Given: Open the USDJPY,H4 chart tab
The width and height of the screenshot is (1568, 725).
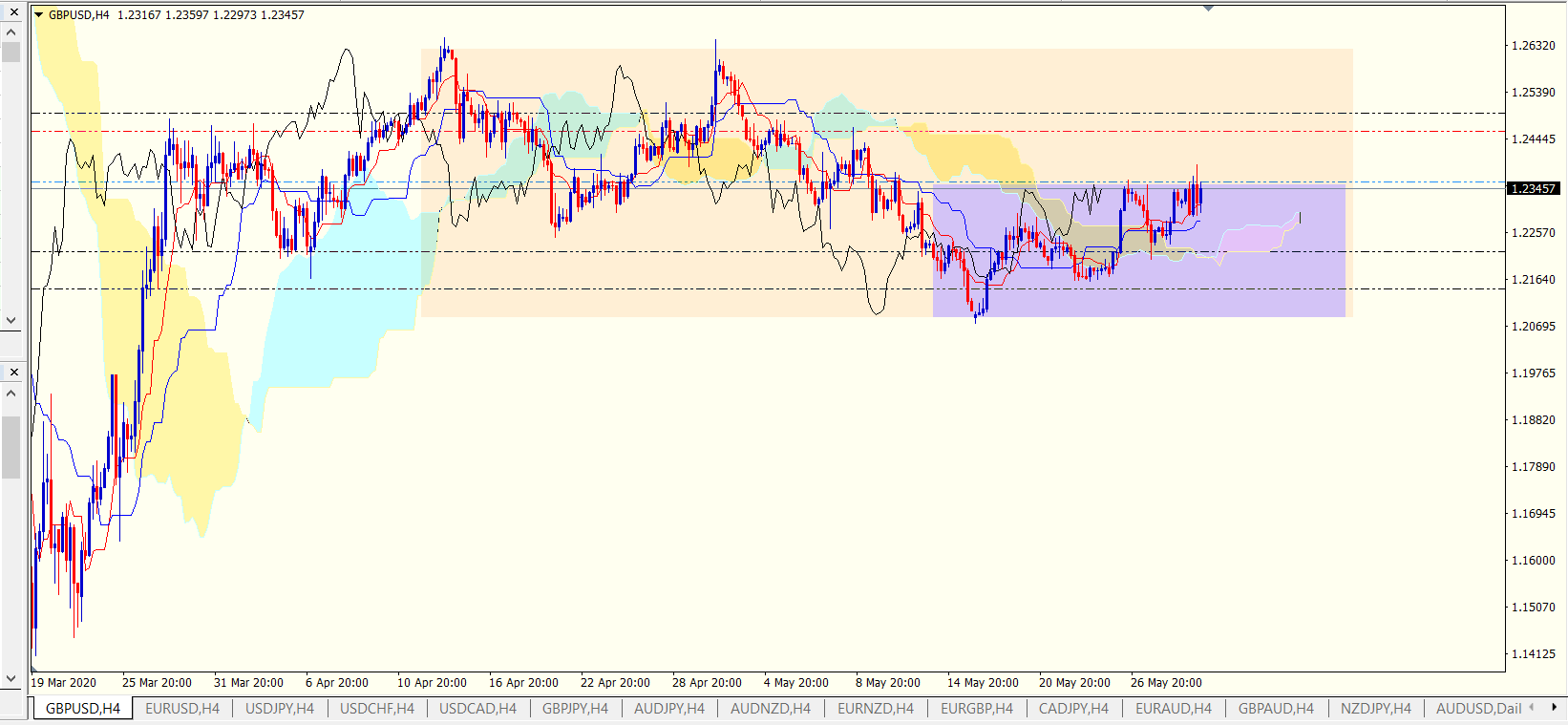Looking at the screenshot, I should [x=279, y=708].
